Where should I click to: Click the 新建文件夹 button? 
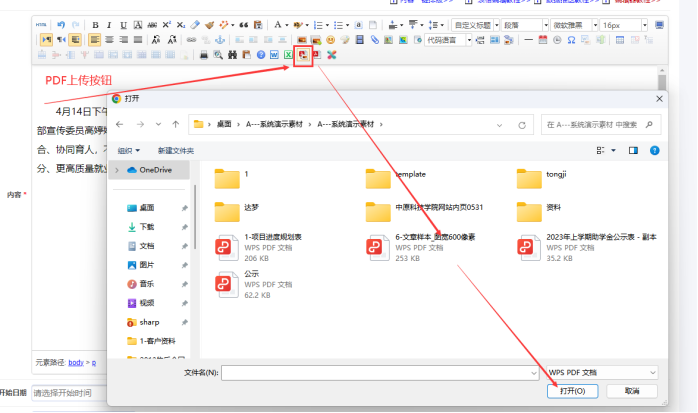pos(178,150)
